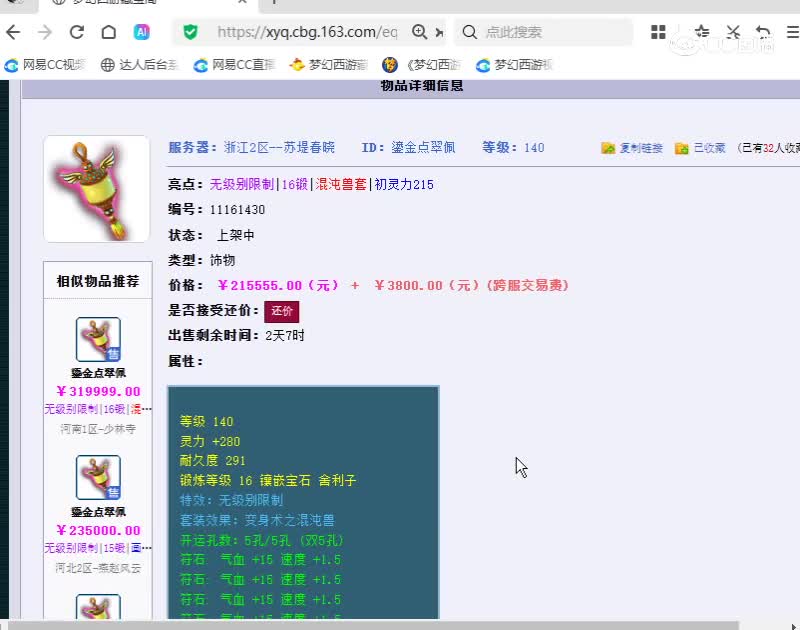Click the 开运孔数 5孔/5孔 line
800x630 pixels.
(x=262, y=540)
